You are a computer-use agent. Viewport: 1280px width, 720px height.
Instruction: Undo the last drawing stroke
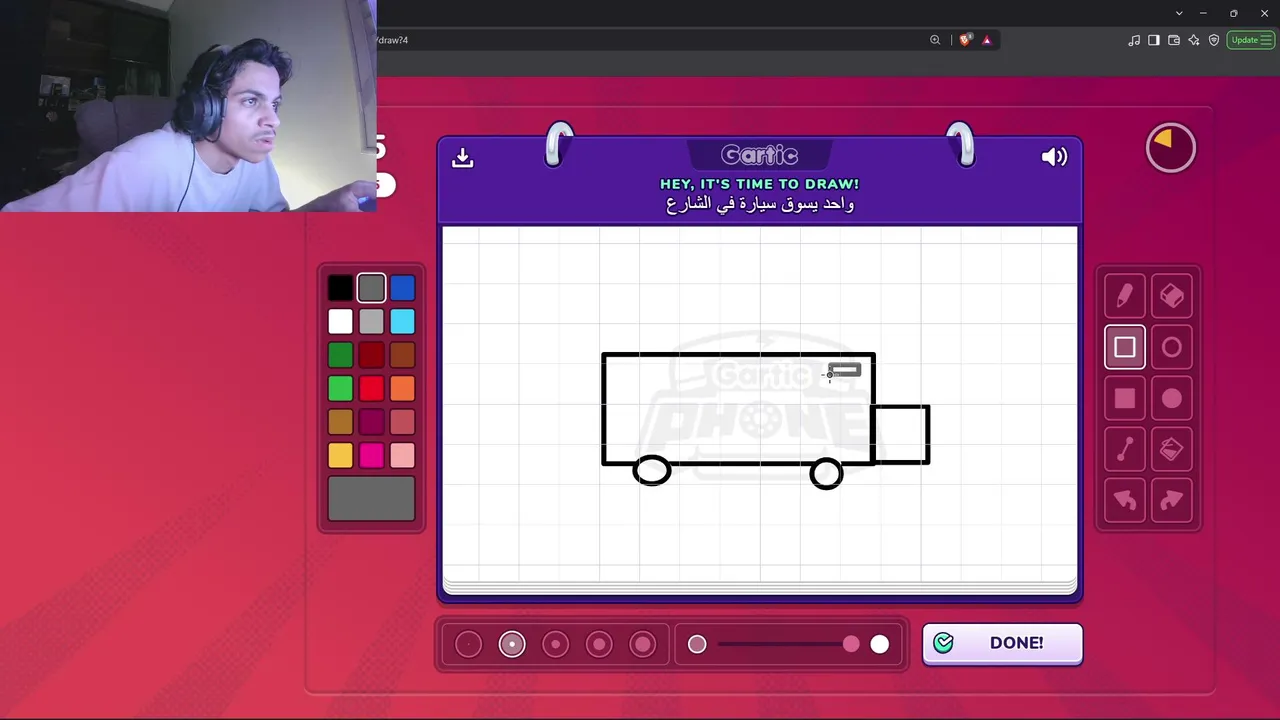pyautogui.click(x=1125, y=501)
